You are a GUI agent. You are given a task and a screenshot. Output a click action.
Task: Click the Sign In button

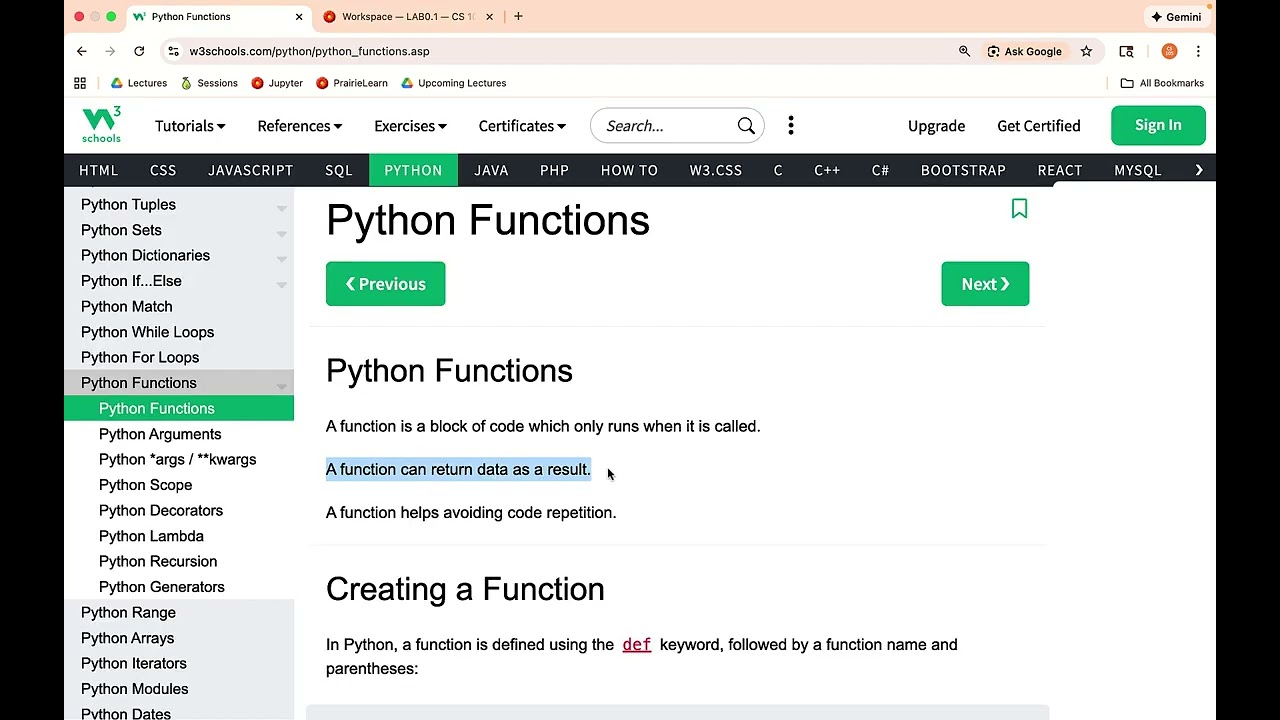pyautogui.click(x=1158, y=125)
